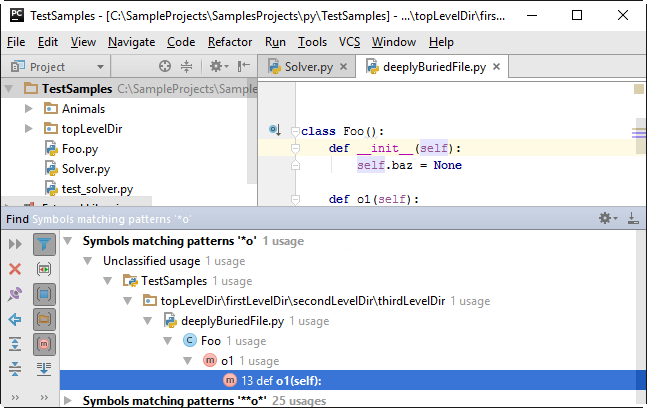Click the Foo class icon
The image size is (647, 408).
pos(189,341)
